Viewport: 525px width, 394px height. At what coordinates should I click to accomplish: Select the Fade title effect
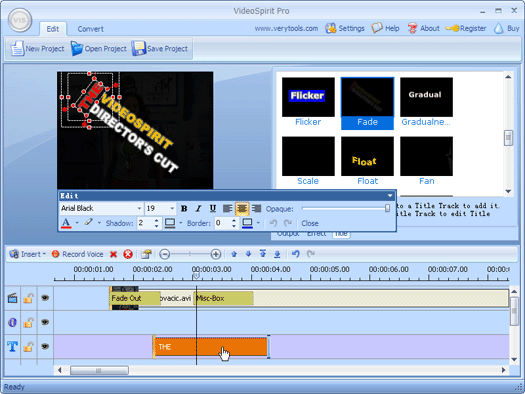(367, 103)
